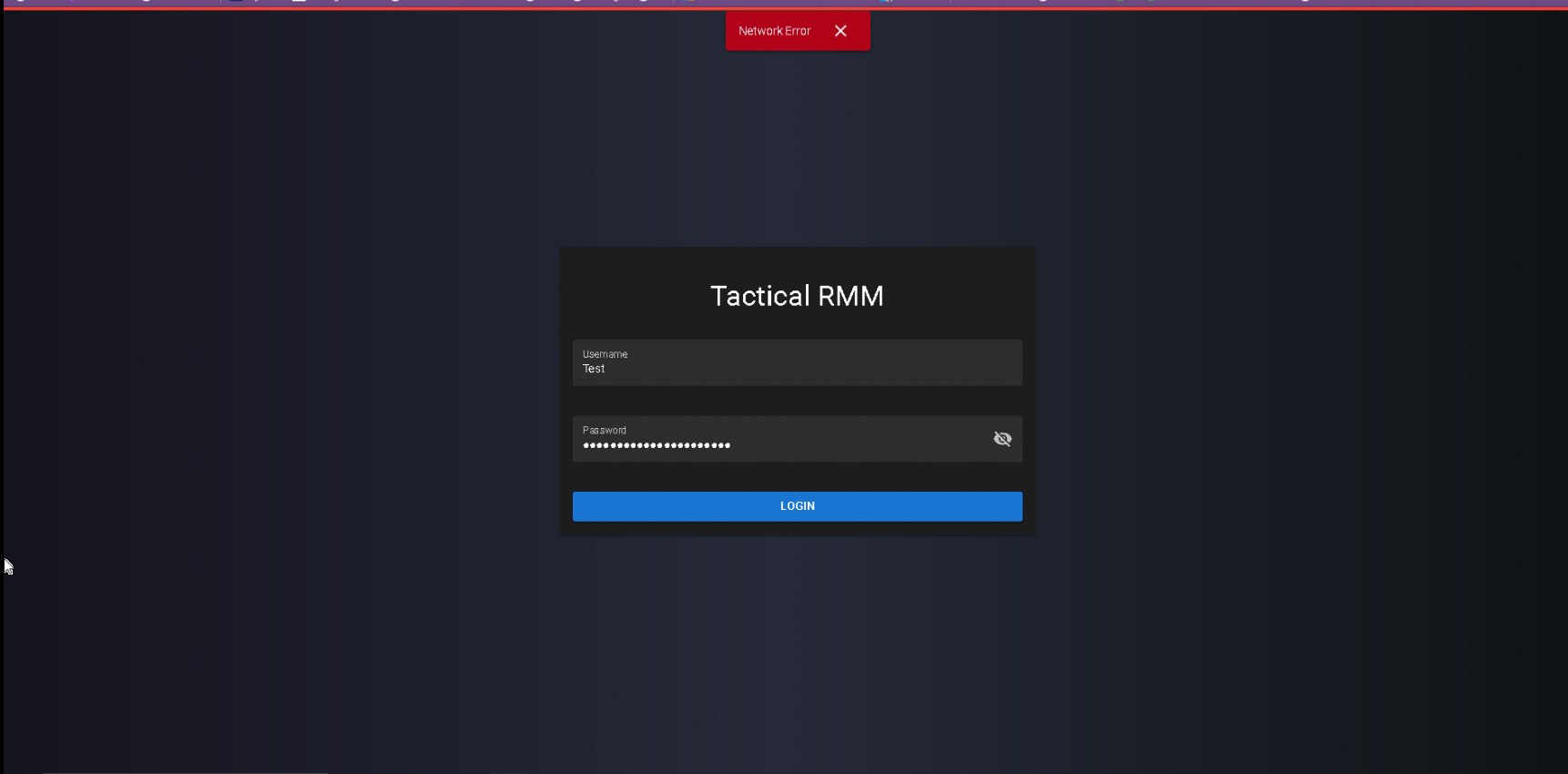Viewport: 1568px width, 774px height.
Task: Click the LOGIN button
Action: pyautogui.click(x=798, y=506)
